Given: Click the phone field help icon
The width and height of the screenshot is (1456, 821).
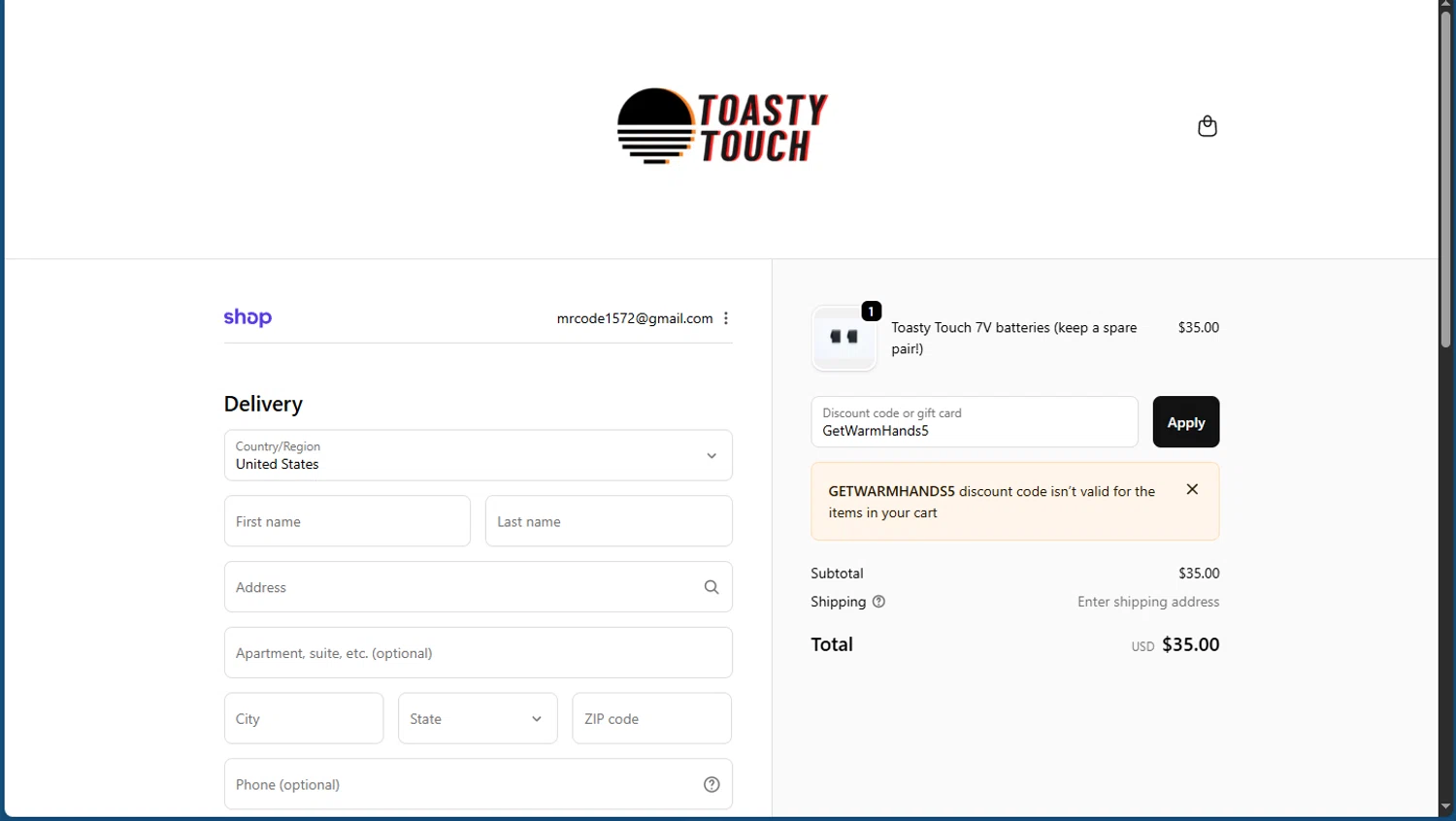Looking at the screenshot, I should pyautogui.click(x=711, y=784).
